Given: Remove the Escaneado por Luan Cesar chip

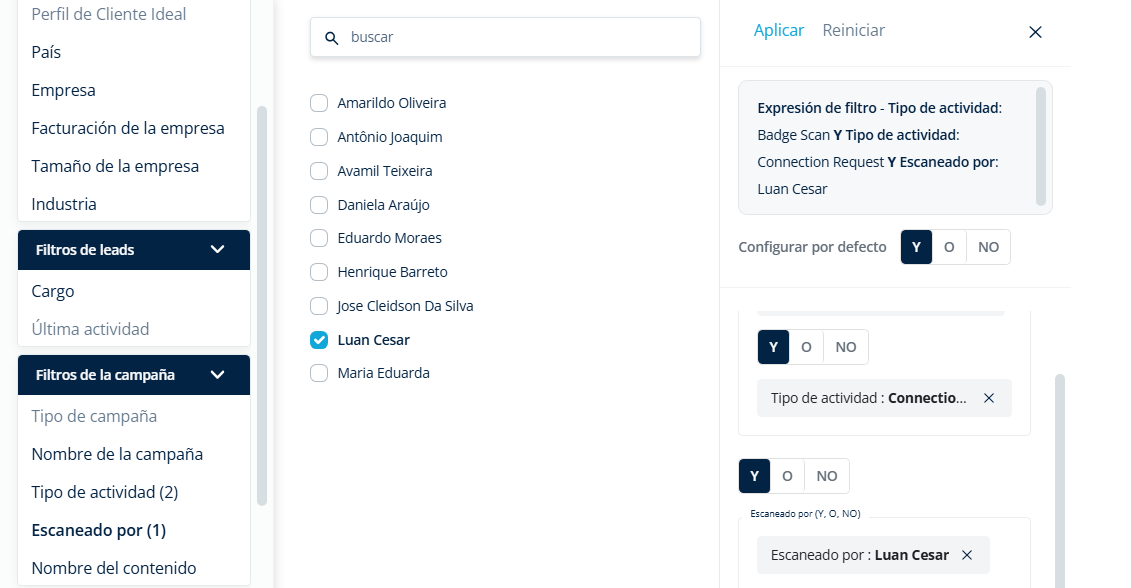Looking at the screenshot, I should (x=967, y=555).
